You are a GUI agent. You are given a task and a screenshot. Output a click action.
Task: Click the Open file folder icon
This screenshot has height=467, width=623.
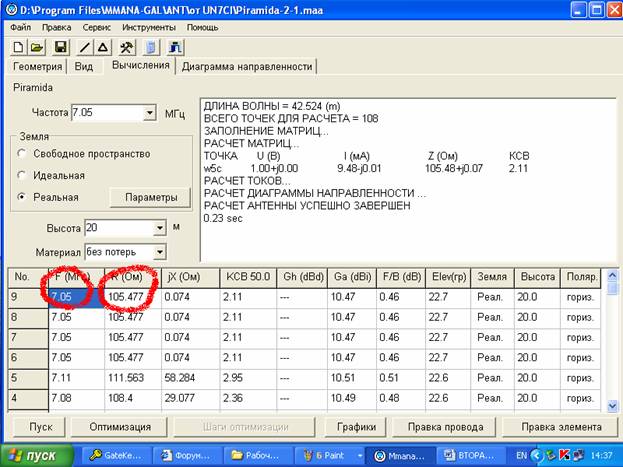point(37,47)
